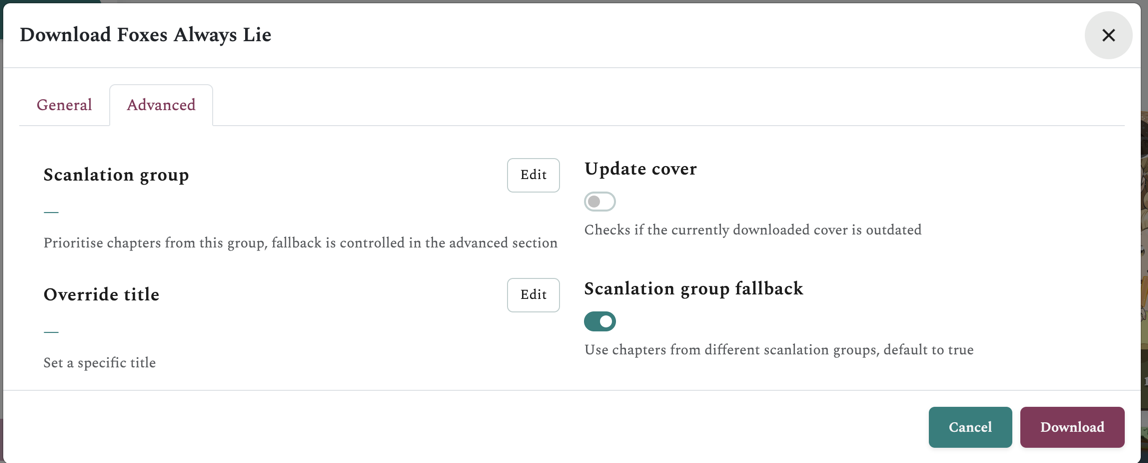Switch to the General tab
The width and height of the screenshot is (1148, 463).
point(64,105)
